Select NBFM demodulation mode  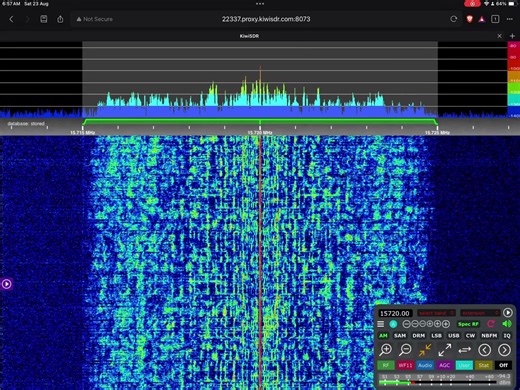coord(489,336)
